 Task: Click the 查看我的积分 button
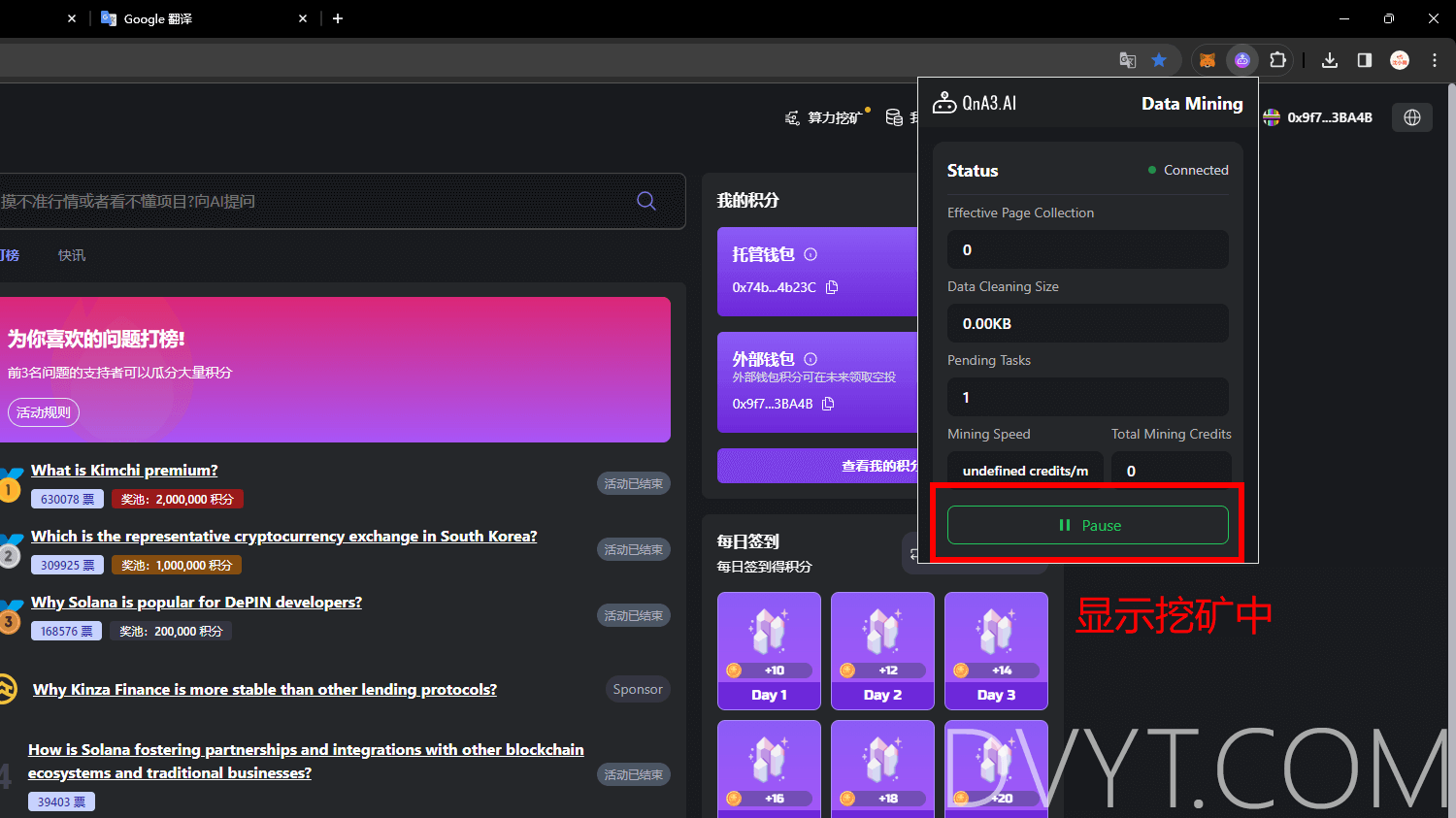pos(817,466)
